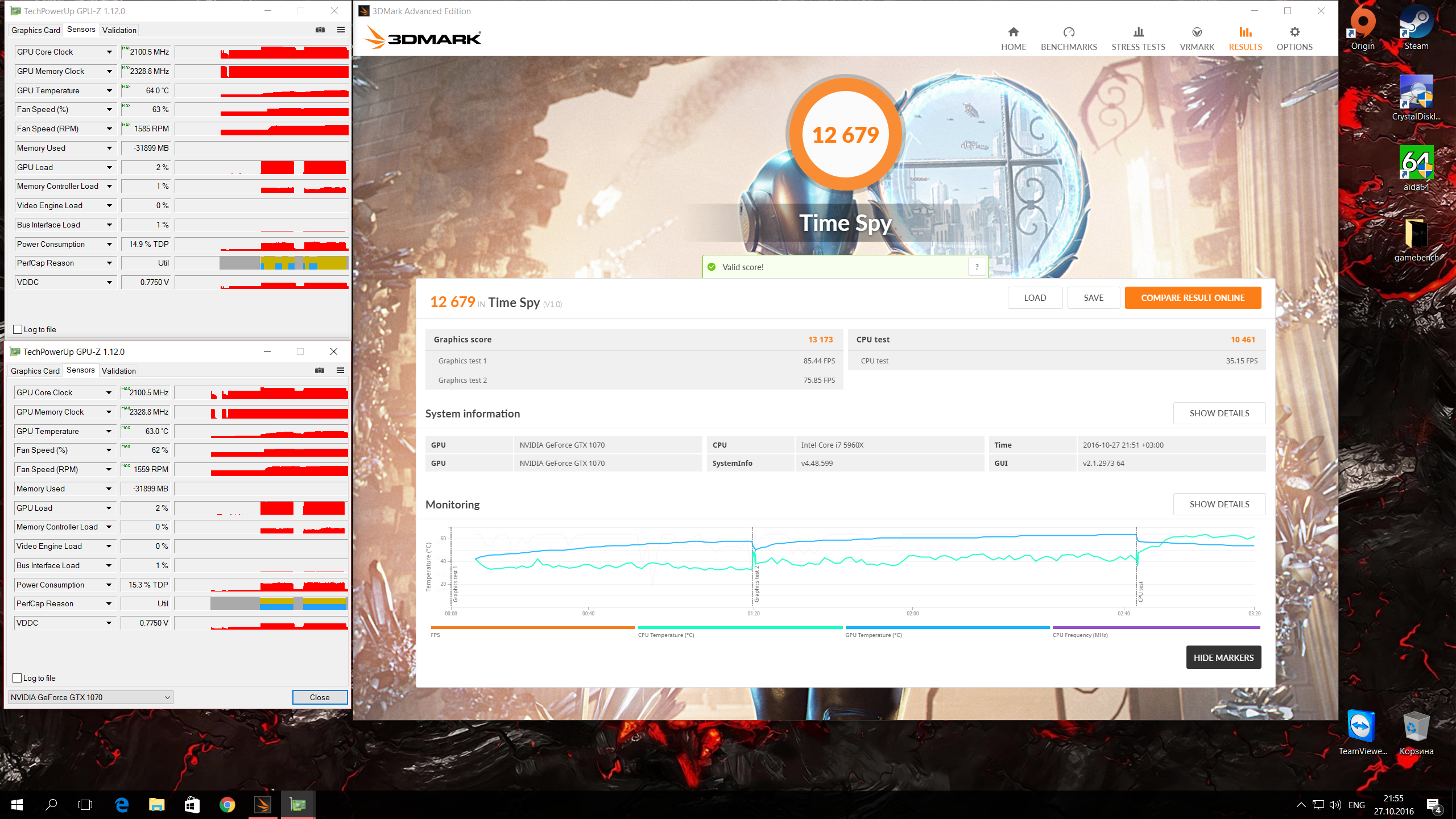Open the VRMark section
1456x819 pixels.
[1196, 38]
